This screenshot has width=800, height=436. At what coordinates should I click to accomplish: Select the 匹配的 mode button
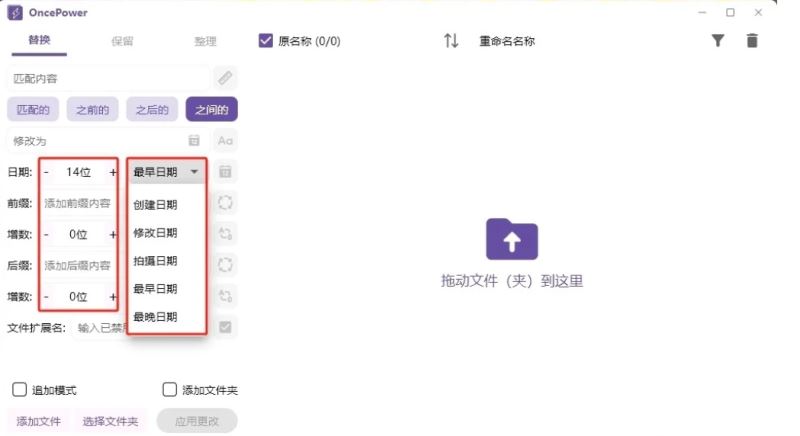(x=33, y=110)
